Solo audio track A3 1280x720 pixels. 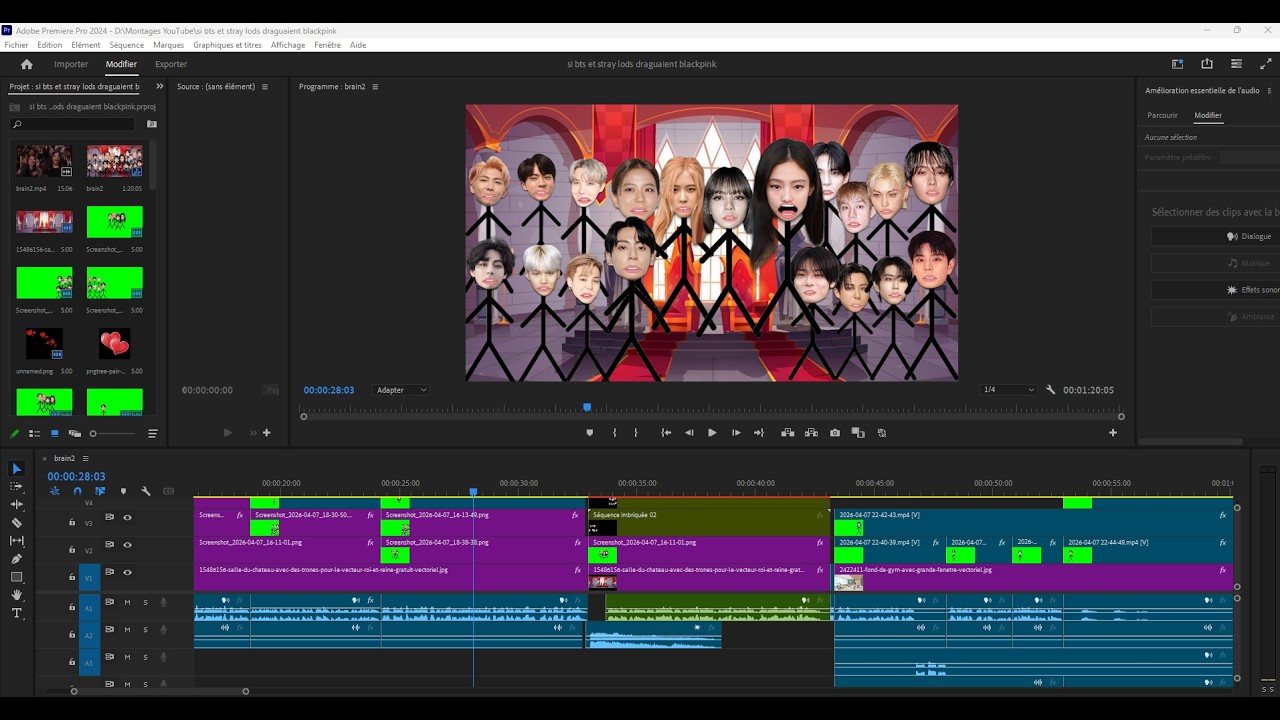[145, 657]
